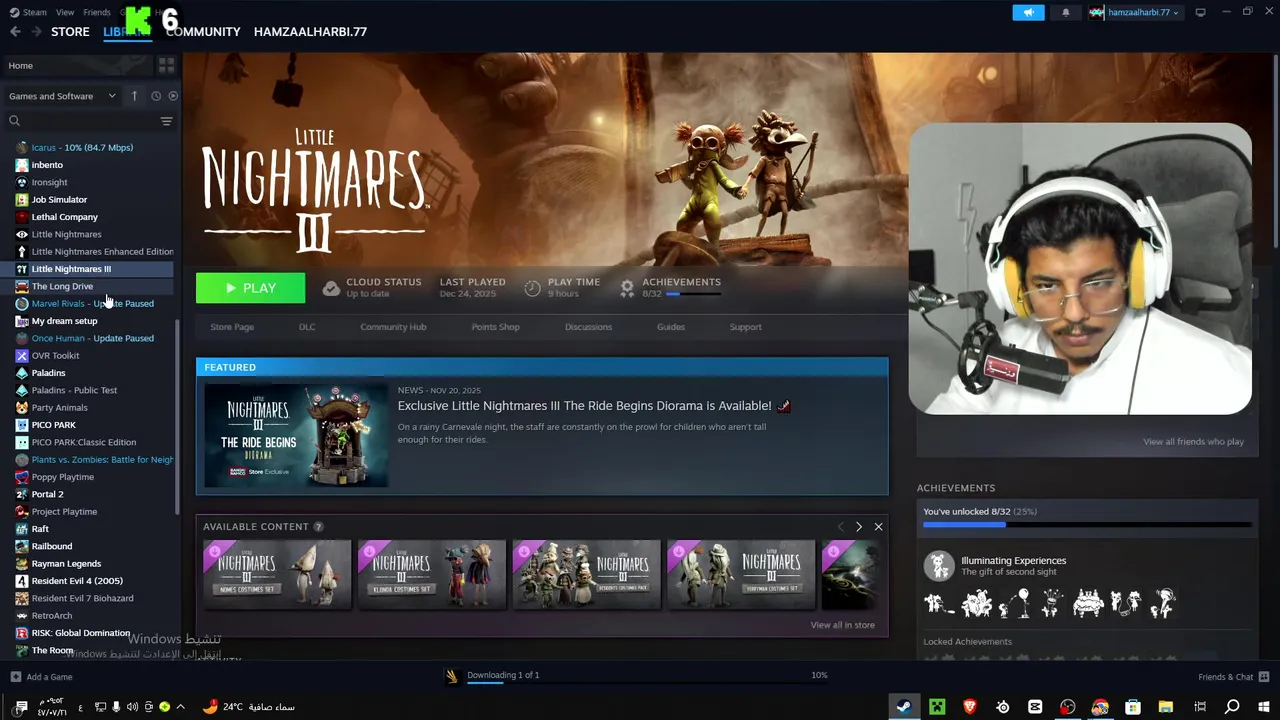
Task: Click the game library list scrollbar
Action: click(x=177, y=415)
